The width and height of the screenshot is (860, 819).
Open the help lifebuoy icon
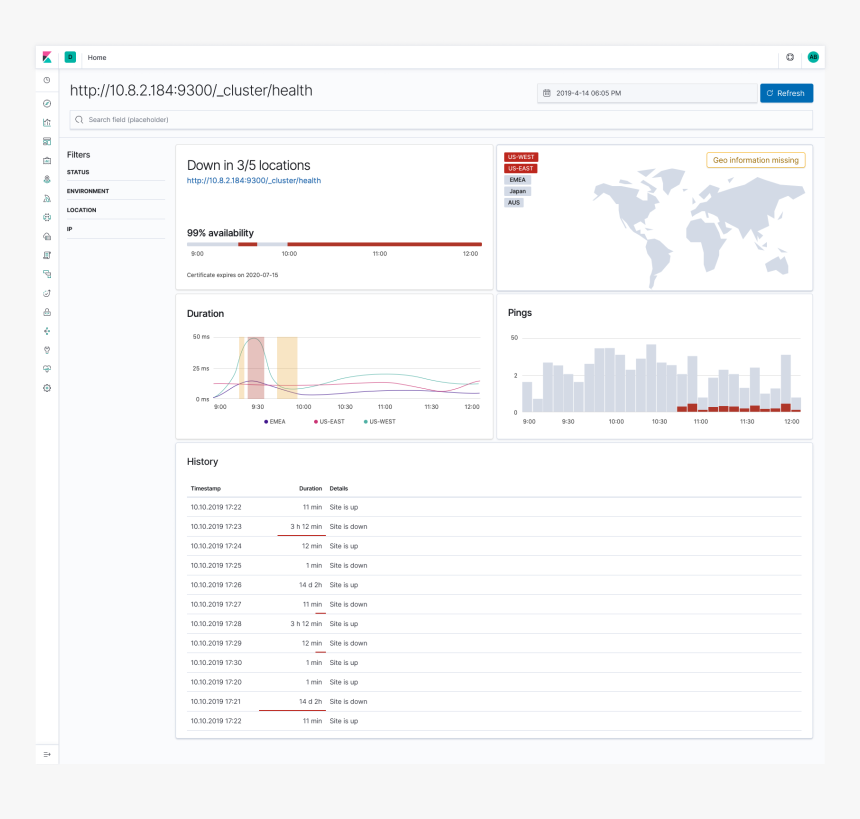coord(790,57)
